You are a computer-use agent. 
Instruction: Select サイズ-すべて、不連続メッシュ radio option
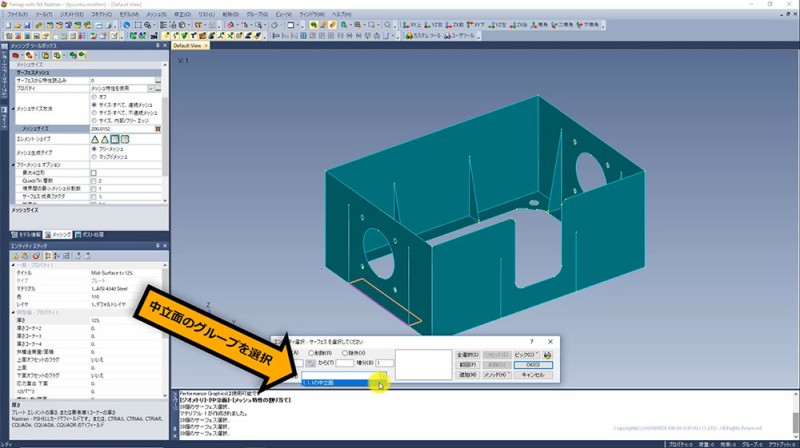tap(94, 113)
